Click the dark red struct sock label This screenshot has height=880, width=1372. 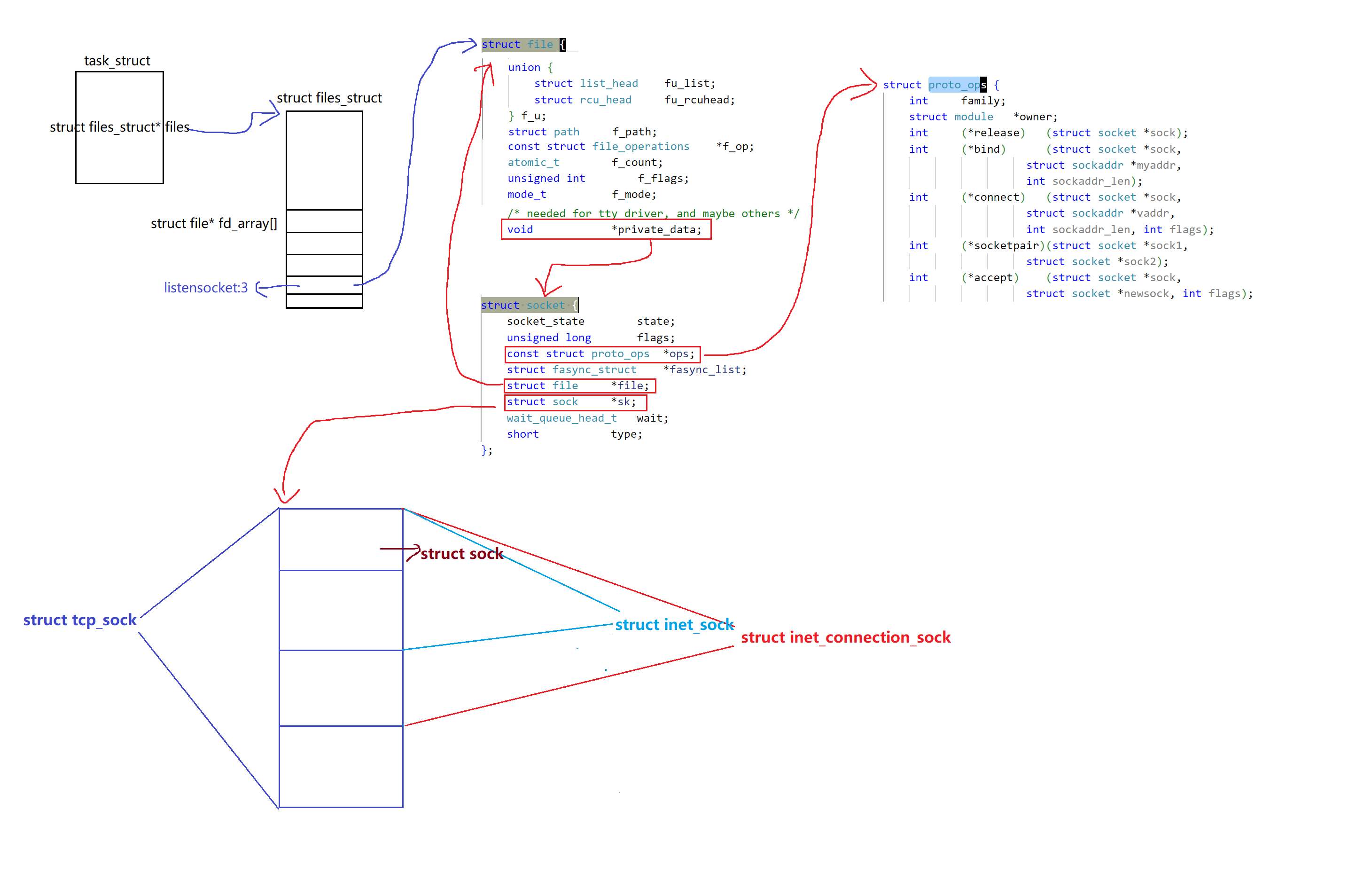point(461,554)
